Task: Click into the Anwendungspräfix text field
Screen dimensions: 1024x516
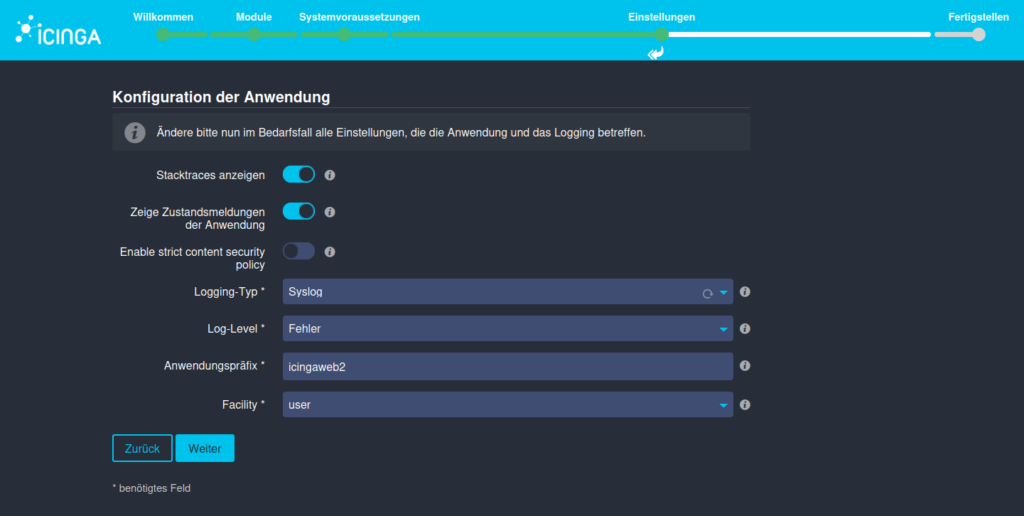Action: (x=508, y=367)
